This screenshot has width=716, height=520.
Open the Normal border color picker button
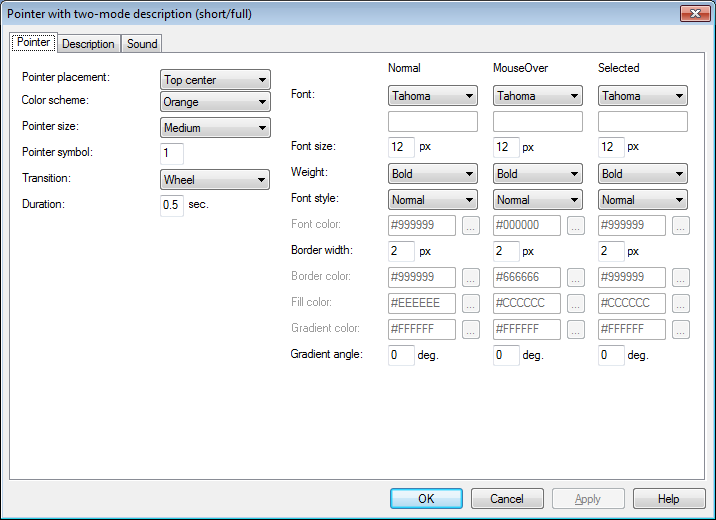[471, 278]
